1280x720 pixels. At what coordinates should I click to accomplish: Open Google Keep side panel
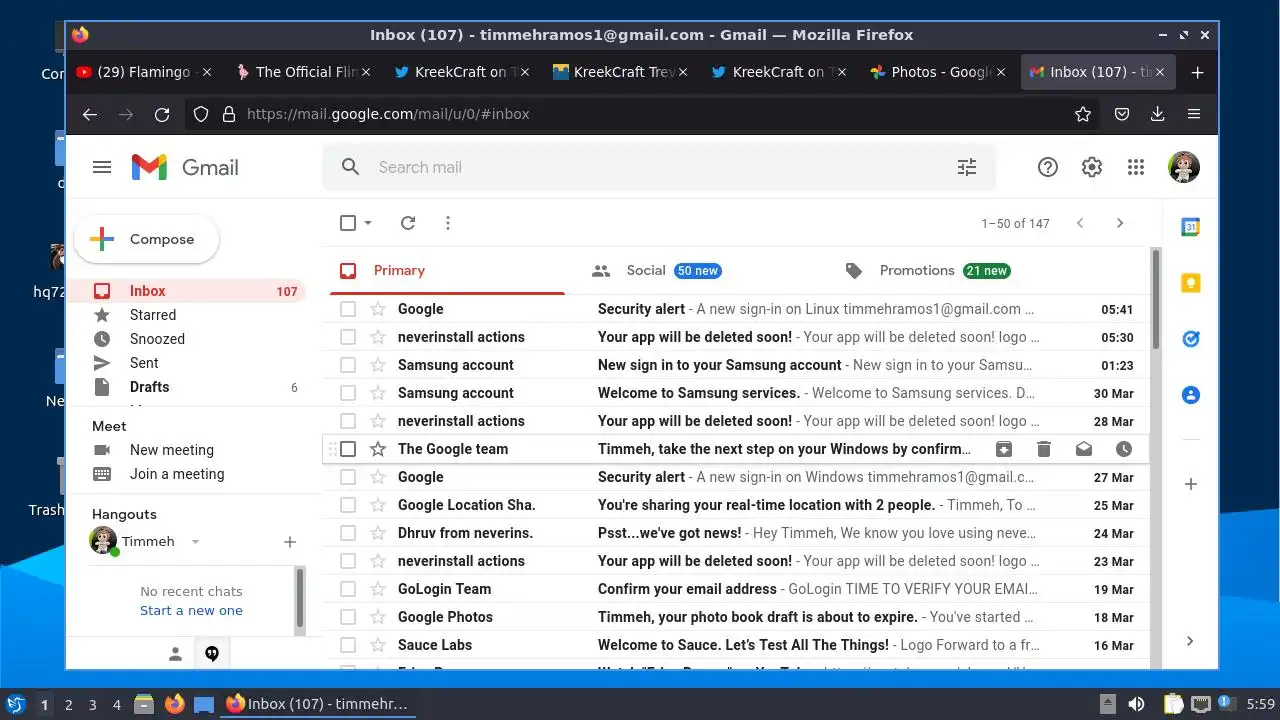pyautogui.click(x=1190, y=283)
